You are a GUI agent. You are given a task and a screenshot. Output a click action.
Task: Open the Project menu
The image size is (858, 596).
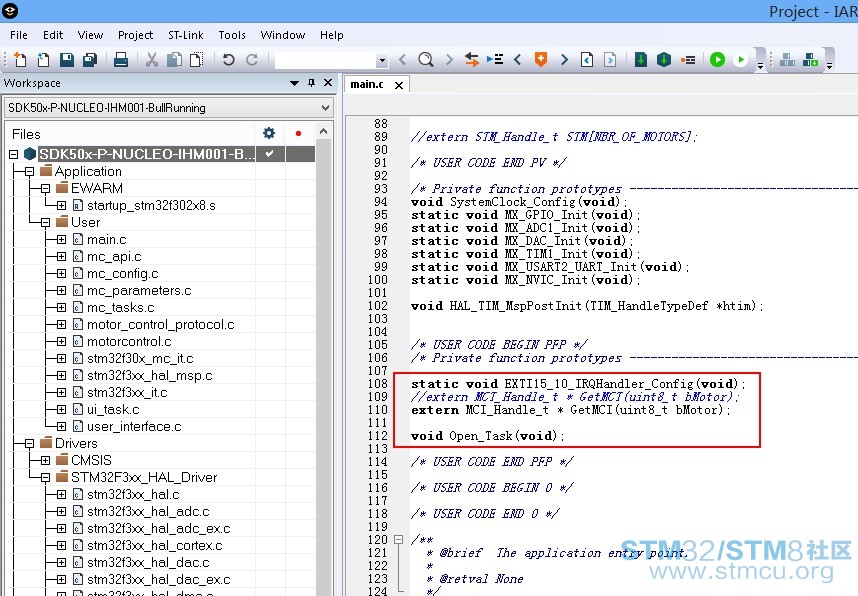(136, 35)
